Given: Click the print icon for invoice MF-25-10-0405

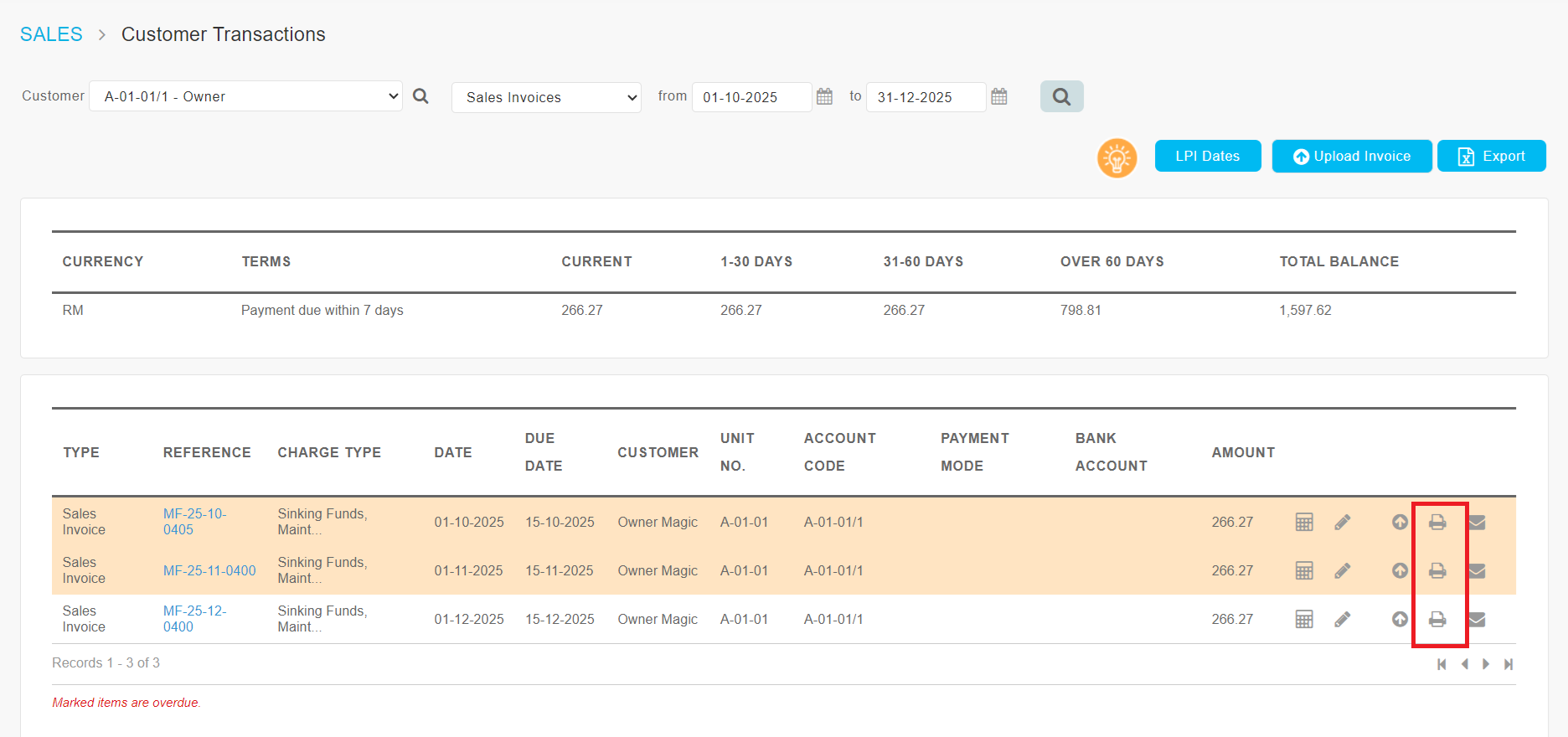Looking at the screenshot, I should click(x=1436, y=522).
